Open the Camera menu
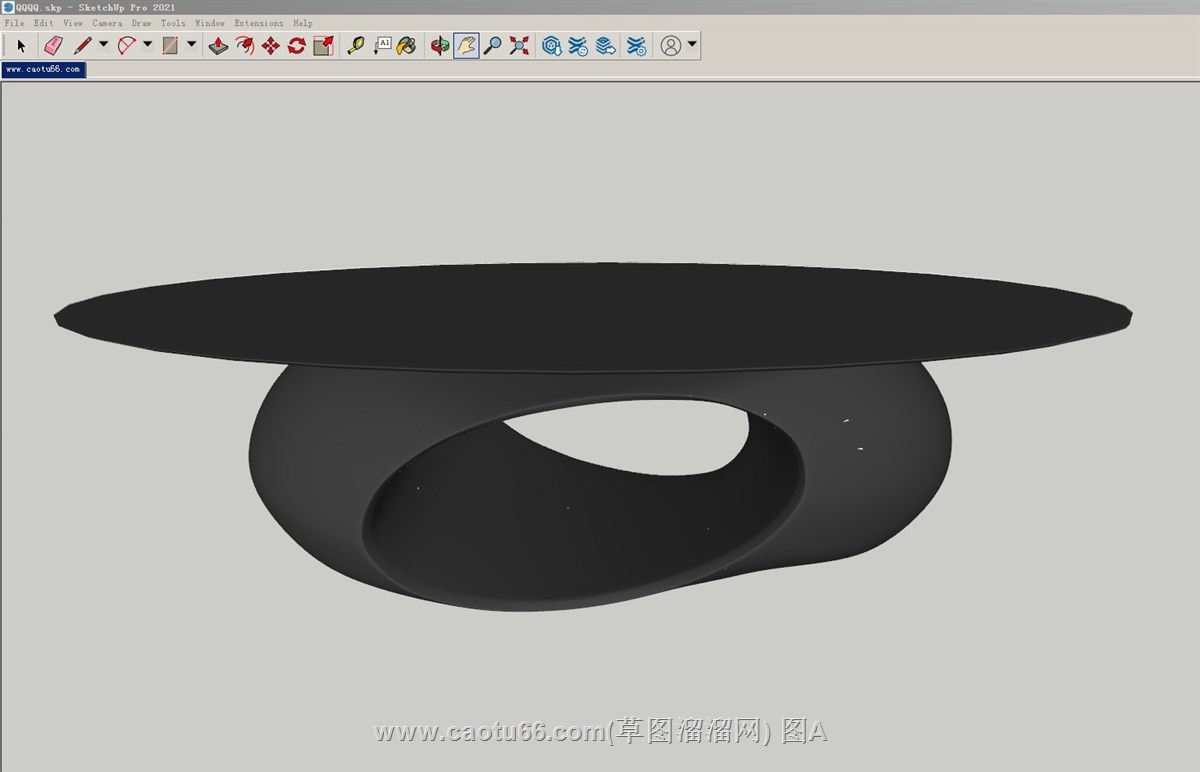This screenshot has height=772, width=1200. point(107,22)
